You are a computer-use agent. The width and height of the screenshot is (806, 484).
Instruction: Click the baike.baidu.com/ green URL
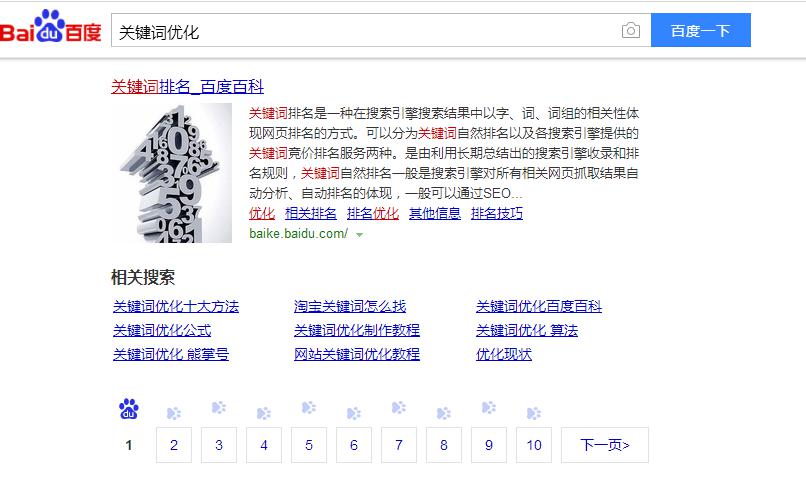click(299, 234)
